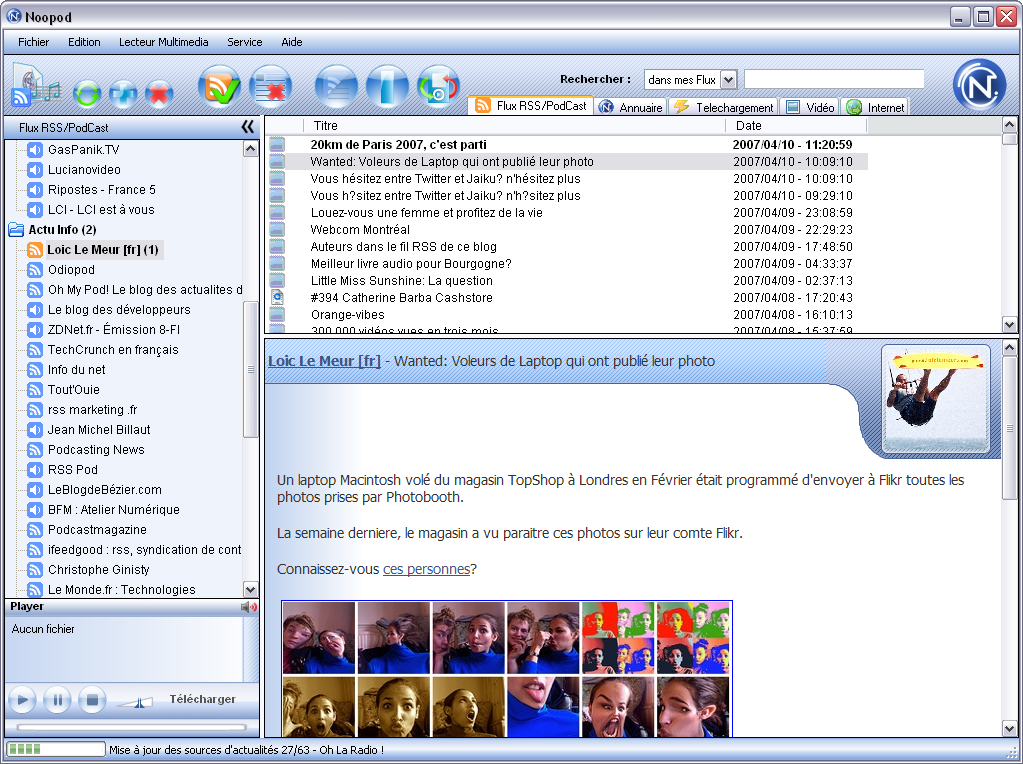Click the red cross delete feed icon
This screenshot has width=1023, height=764.
(x=159, y=94)
